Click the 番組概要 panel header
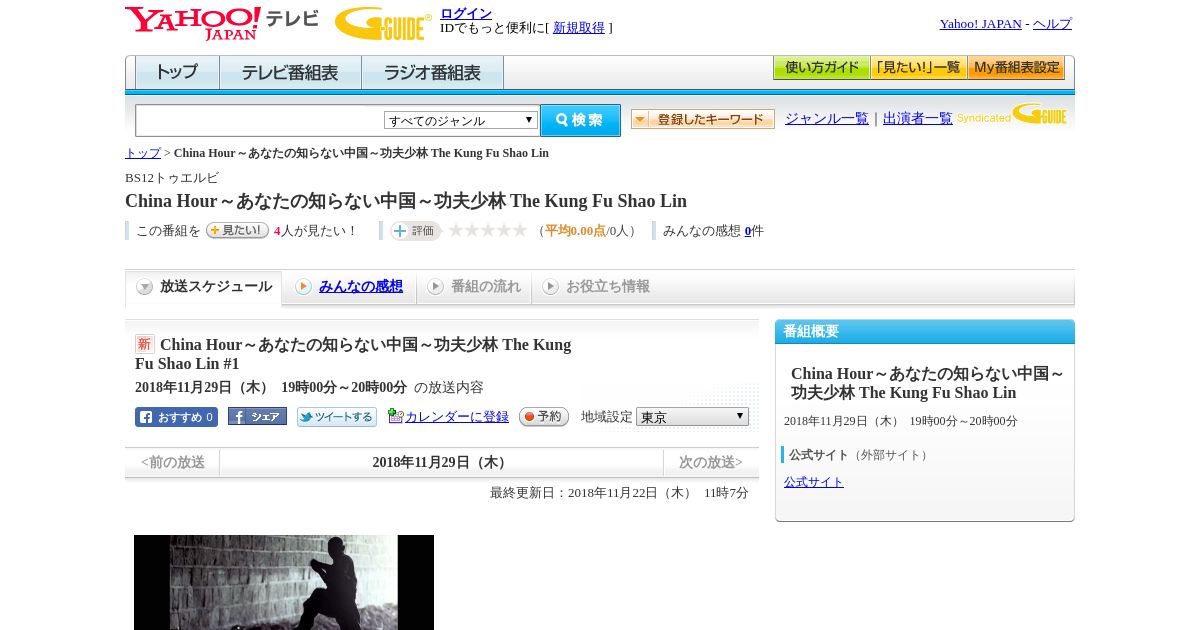 coord(925,332)
